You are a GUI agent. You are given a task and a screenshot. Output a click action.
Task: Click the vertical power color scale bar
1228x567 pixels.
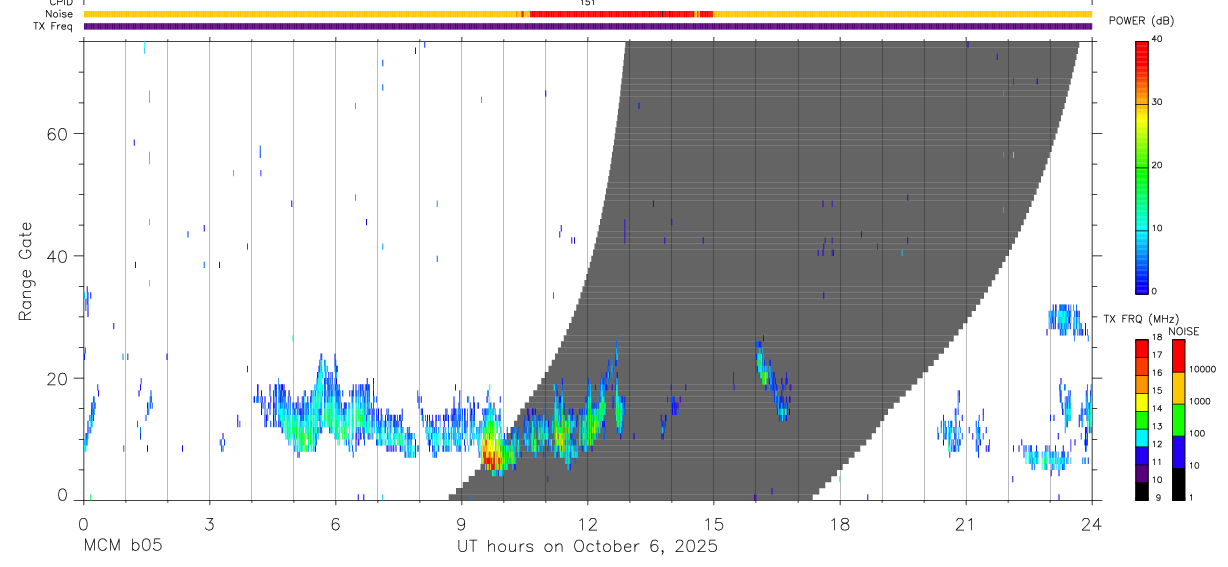pyautogui.click(x=1142, y=166)
